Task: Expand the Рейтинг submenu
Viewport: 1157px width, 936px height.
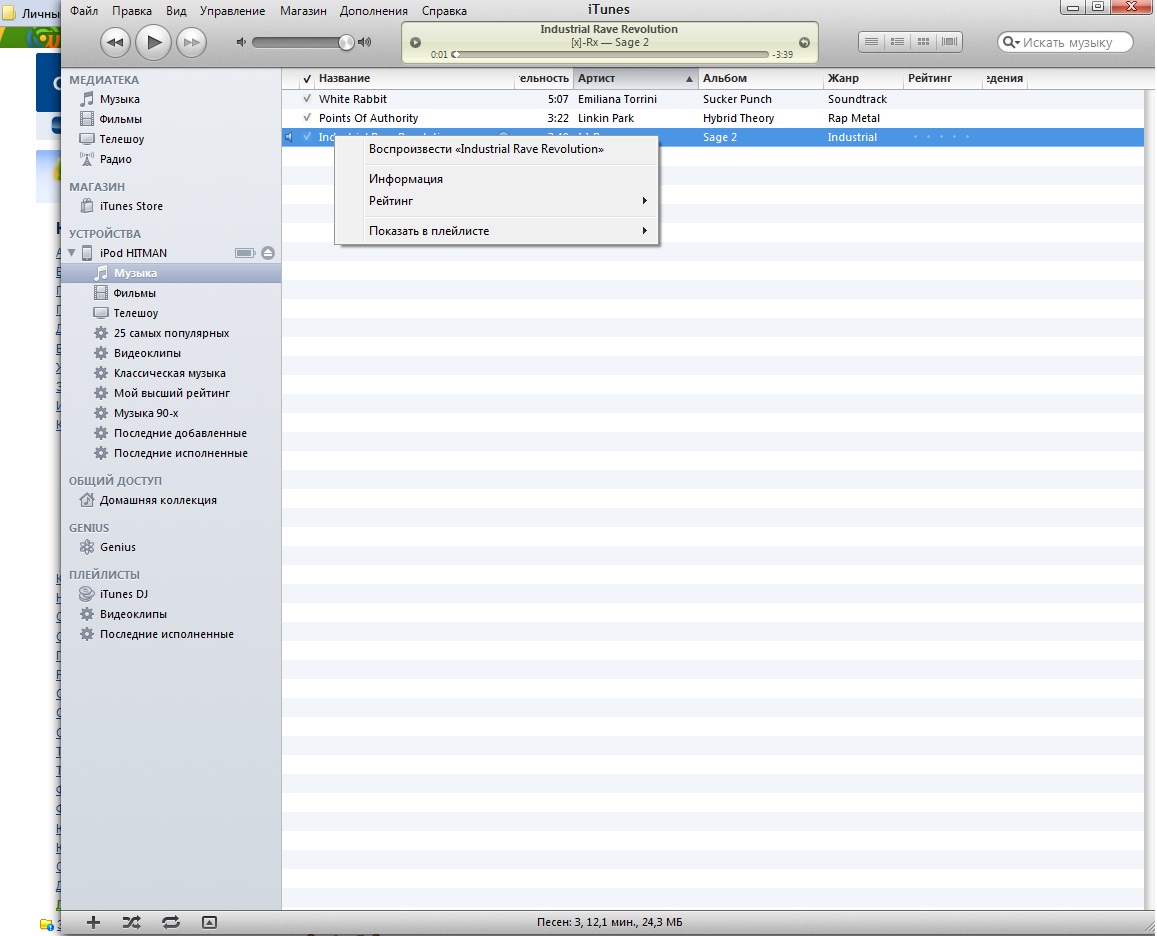Action: tap(497, 201)
